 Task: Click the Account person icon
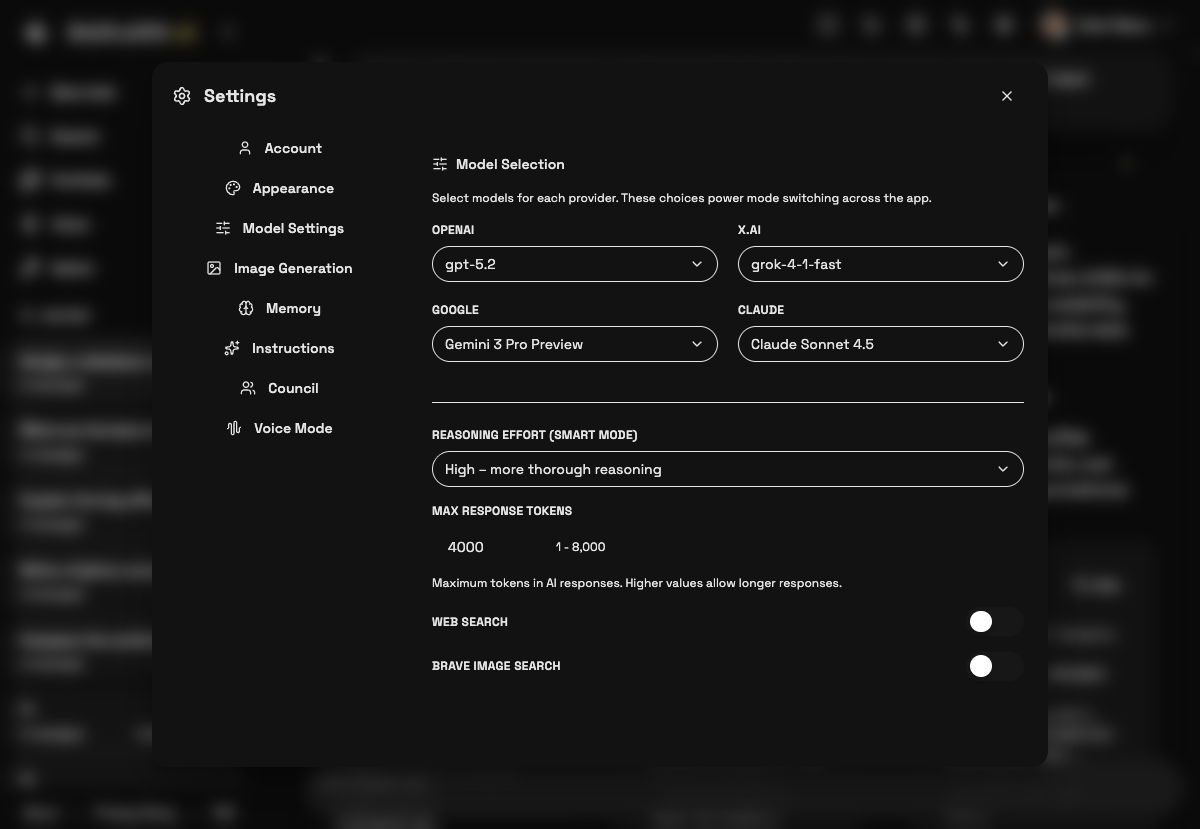[x=245, y=148]
